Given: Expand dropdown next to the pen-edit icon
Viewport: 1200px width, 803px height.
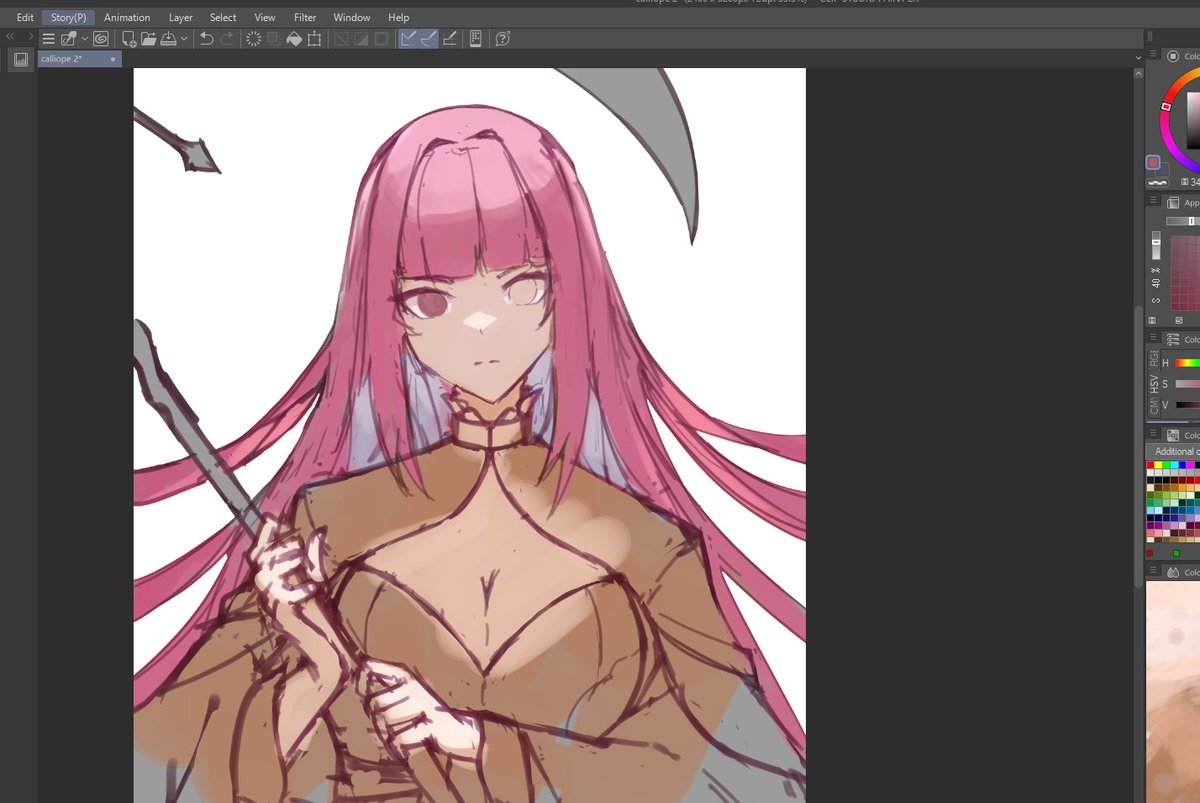Looking at the screenshot, I should pyautogui.click(x=85, y=39).
